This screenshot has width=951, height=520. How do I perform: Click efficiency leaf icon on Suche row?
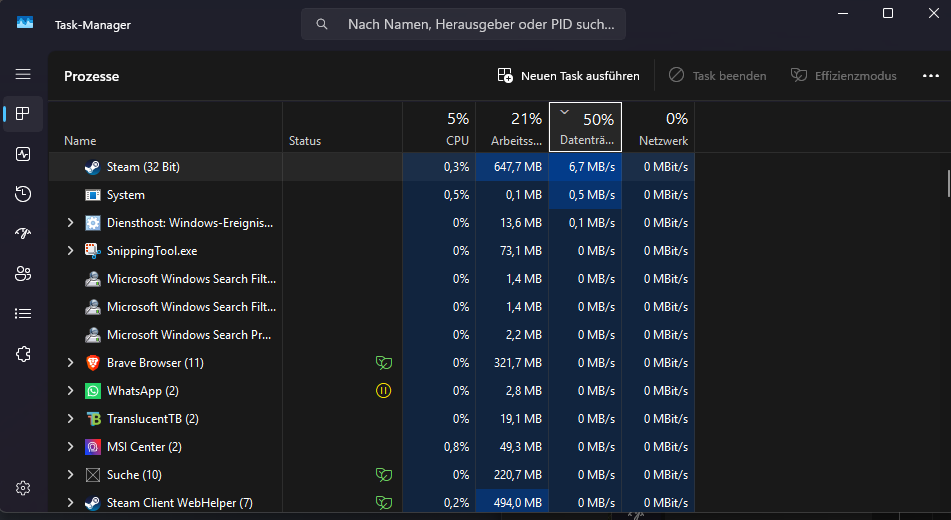(x=383, y=475)
